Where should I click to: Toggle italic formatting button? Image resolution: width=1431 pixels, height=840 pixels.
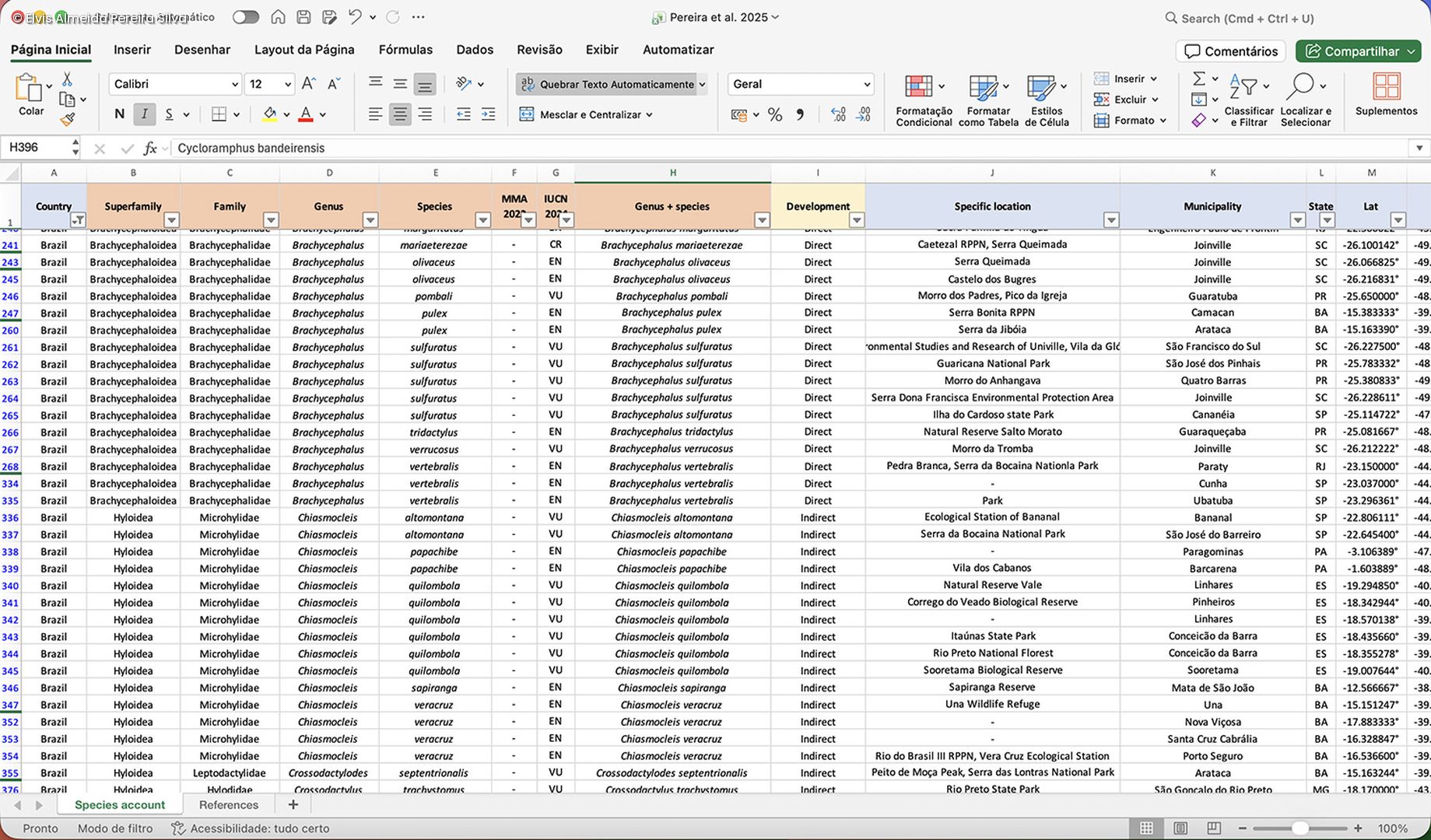tap(144, 114)
